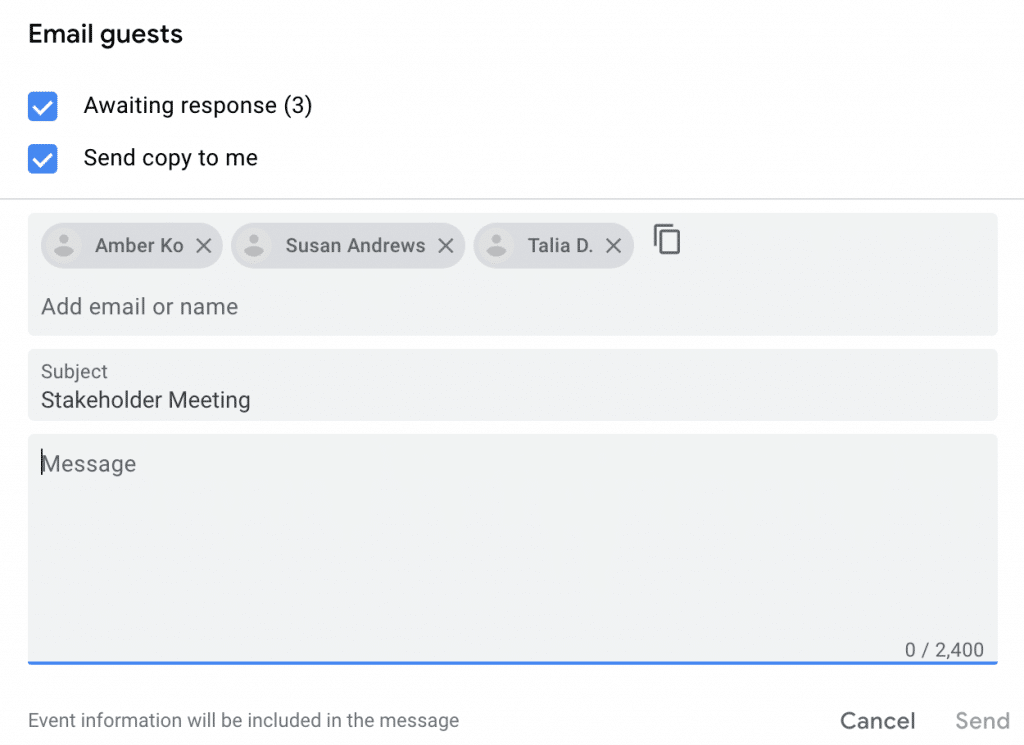This screenshot has height=745, width=1024.
Task: Toggle the Send copy to me checkbox
Action: (43, 158)
